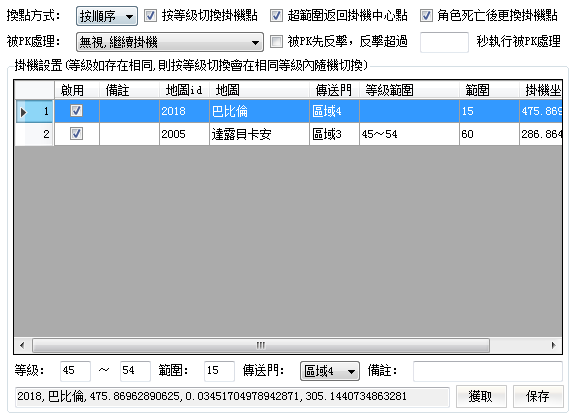Screen dimensions: 569x420
Task: Uncheck the 啟用 box for 巴比倫 row
Action: pyautogui.click(x=76, y=111)
